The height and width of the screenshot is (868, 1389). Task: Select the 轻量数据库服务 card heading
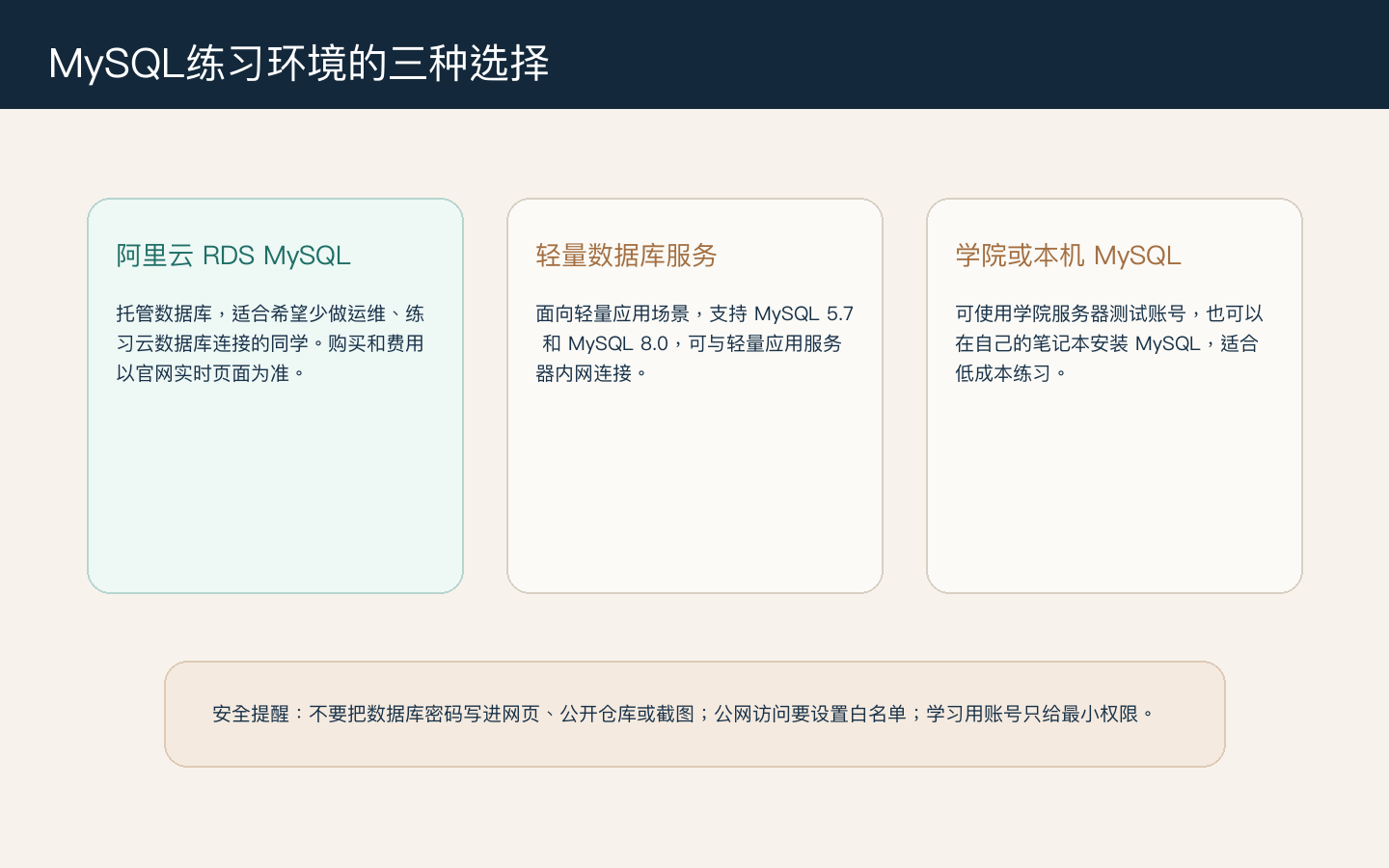pyautogui.click(x=626, y=256)
